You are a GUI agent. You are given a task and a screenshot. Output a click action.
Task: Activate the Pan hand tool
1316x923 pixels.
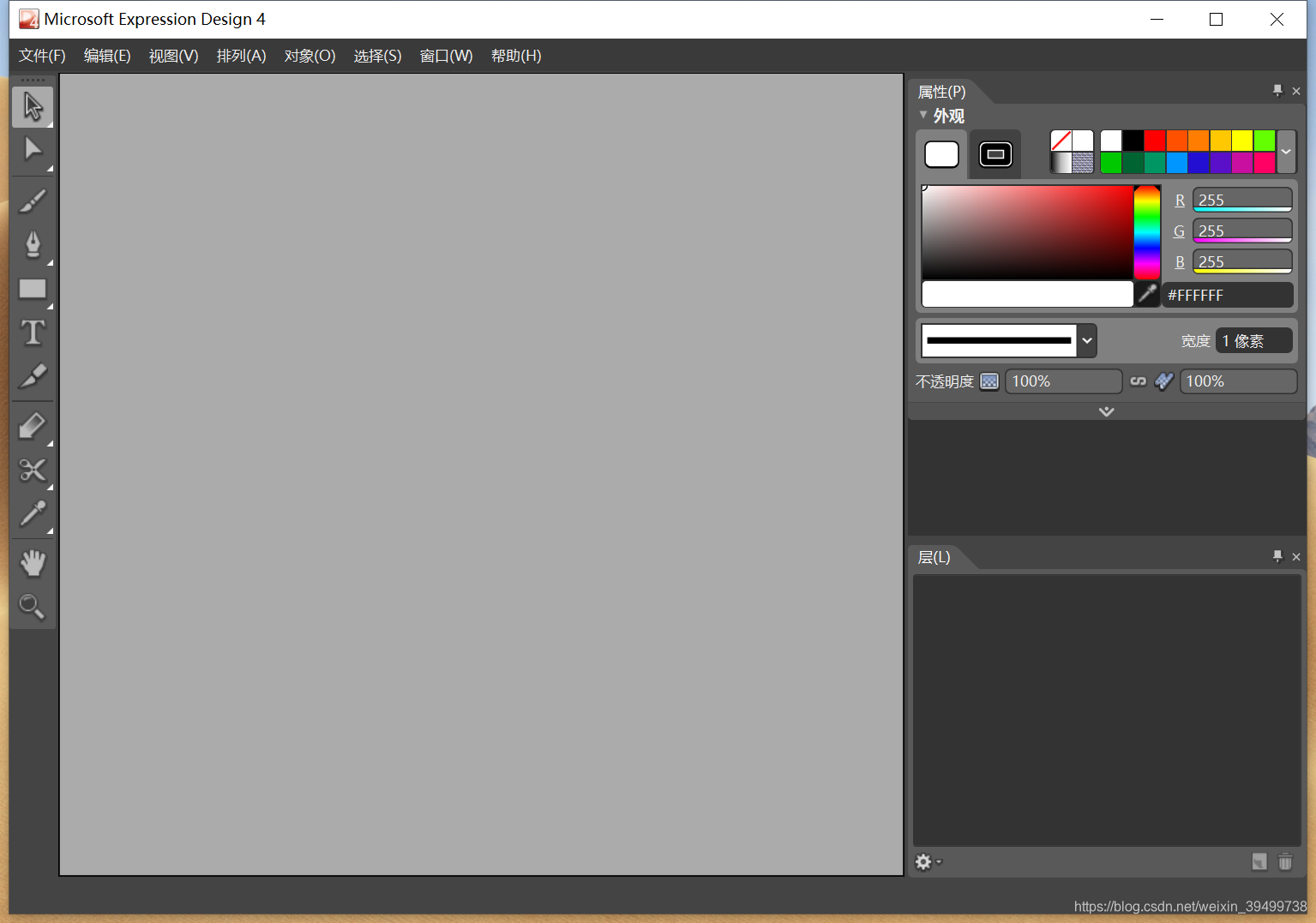(33, 563)
